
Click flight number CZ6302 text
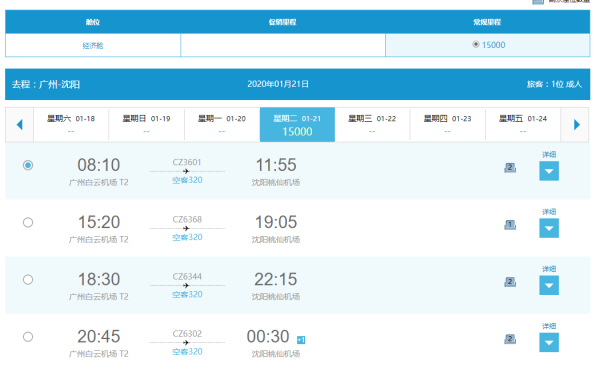(x=187, y=334)
